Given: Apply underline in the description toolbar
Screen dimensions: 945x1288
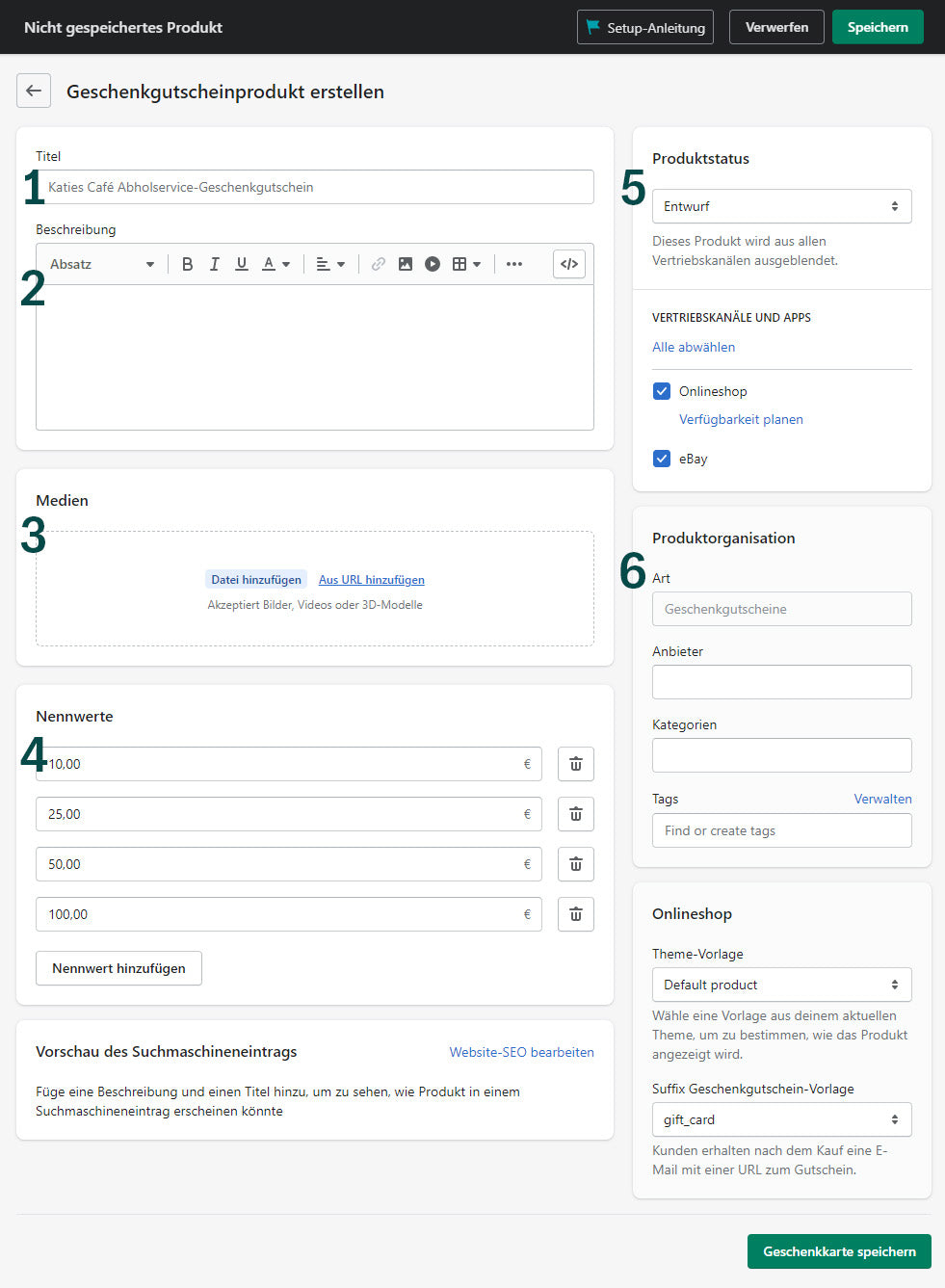Looking at the screenshot, I should (242, 264).
